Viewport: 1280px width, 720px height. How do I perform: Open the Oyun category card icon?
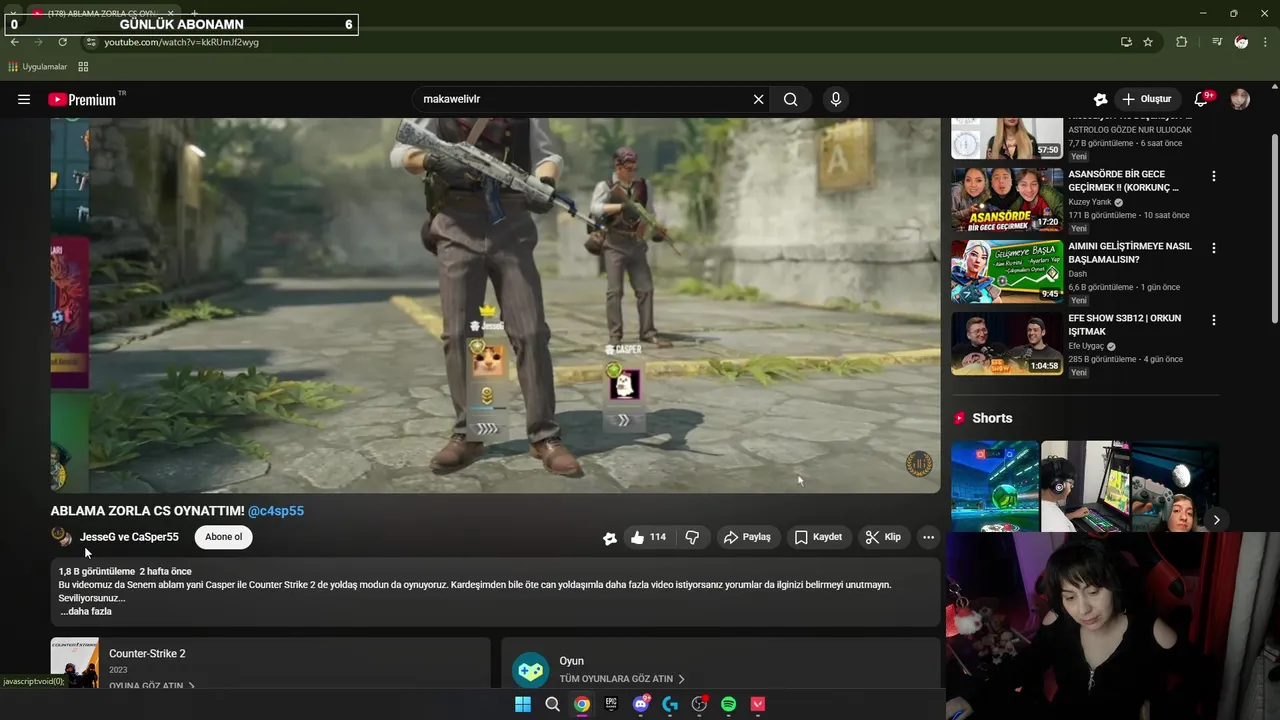(x=530, y=670)
